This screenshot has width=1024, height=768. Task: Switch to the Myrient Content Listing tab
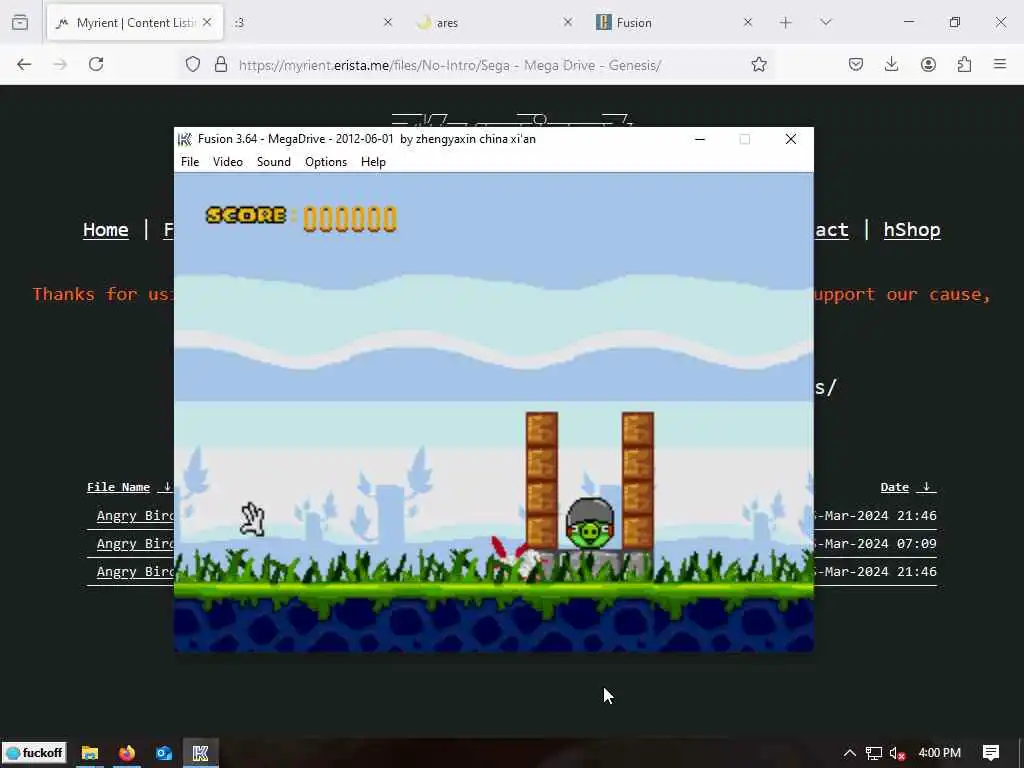[x=135, y=22]
